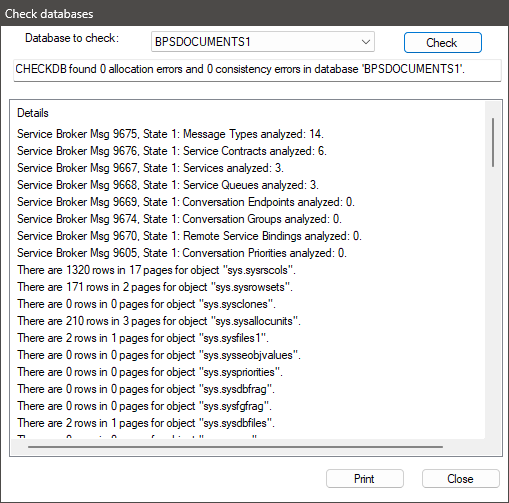Click the Print button
Image resolution: width=509 pixels, height=503 pixels.
click(365, 479)
